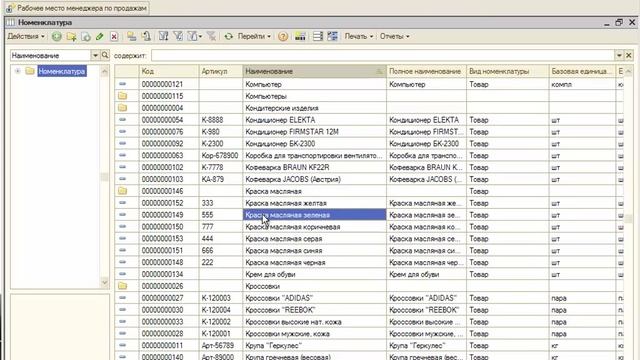Select cell Кондиционер FIRMSTAR 12M in Наименование column
The height and width of the screenshot is (360, 640).
[314, 132]
